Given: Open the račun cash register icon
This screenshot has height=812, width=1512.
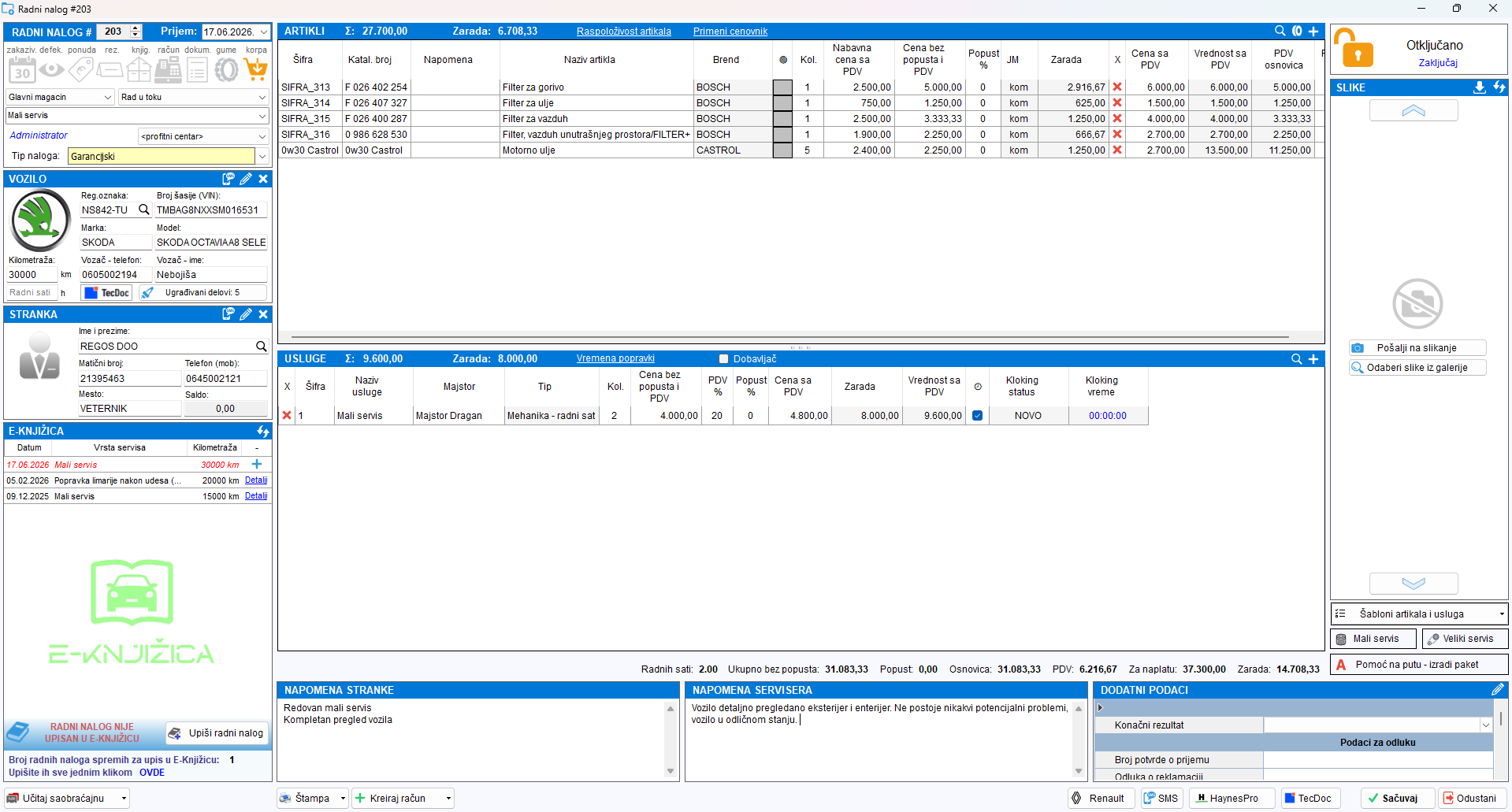Looking at the screenshot, I should [168, 70].
